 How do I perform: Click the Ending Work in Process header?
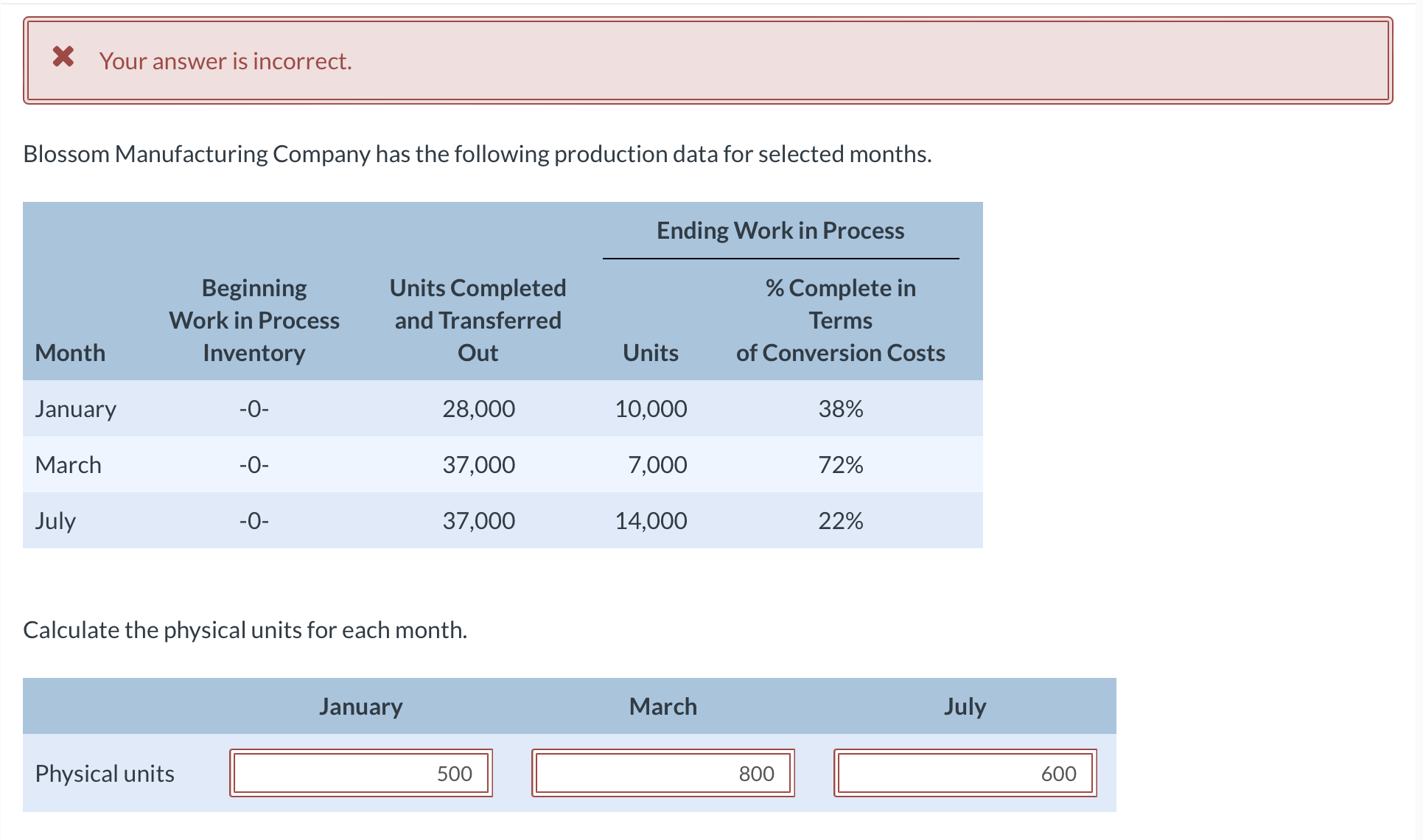click(x=780, y=231)
